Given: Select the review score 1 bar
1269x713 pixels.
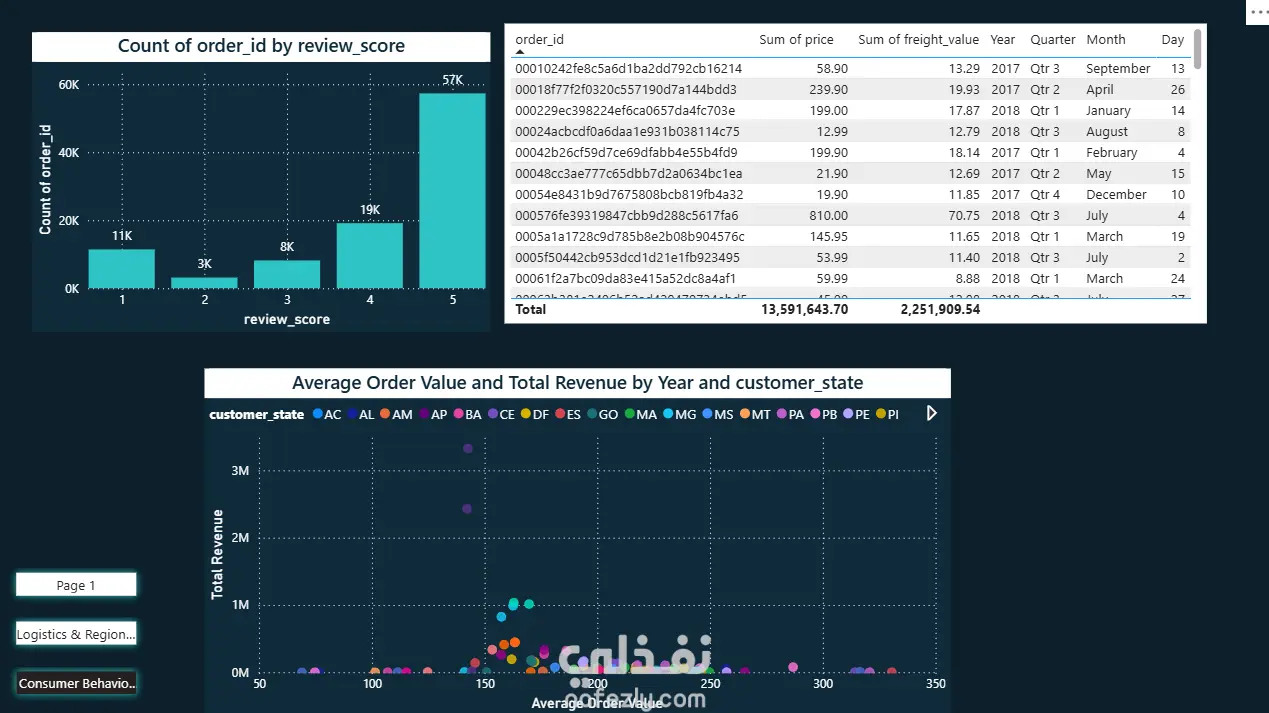Looking at the screenshot, I should (122, 269).
